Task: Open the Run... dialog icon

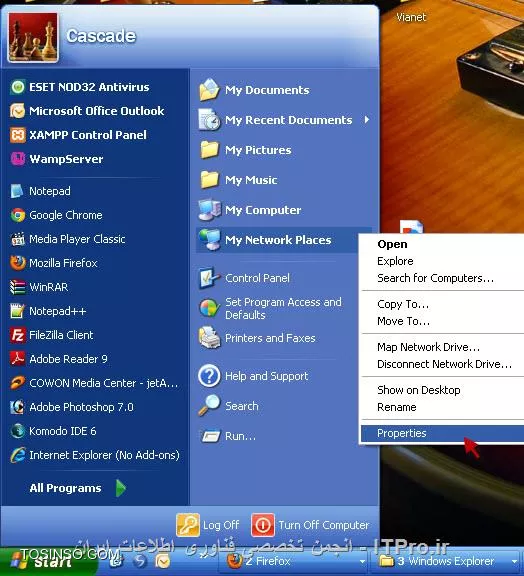Action: [211, 436]
